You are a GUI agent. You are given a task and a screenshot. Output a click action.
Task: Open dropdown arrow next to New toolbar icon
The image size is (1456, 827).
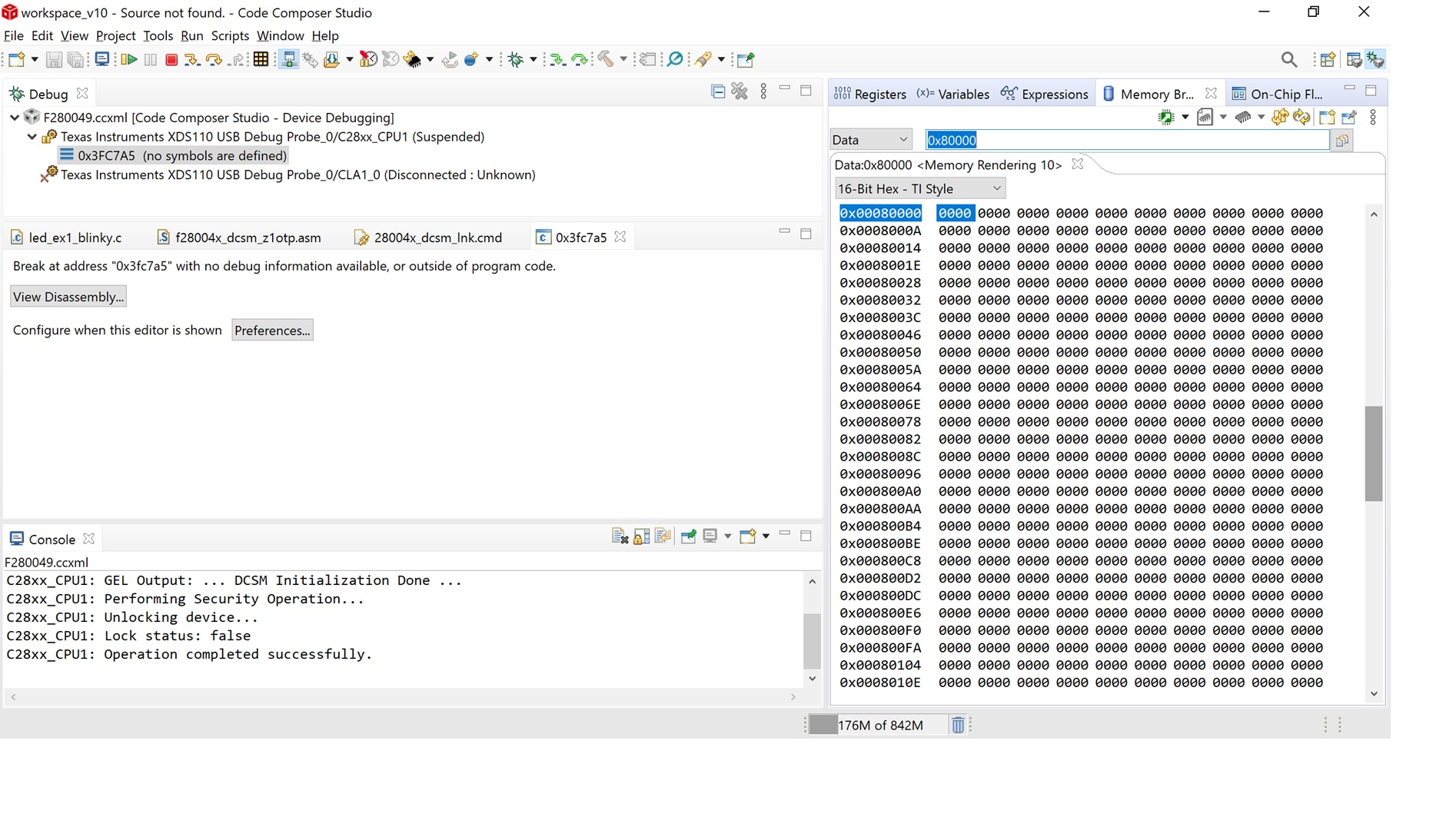click(x=35, y=59)
